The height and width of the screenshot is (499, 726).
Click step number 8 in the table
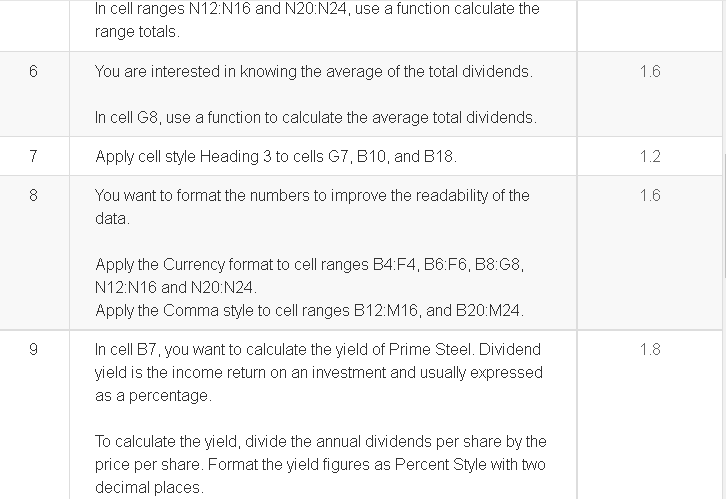pyautogui.click(x=33, y=195)
